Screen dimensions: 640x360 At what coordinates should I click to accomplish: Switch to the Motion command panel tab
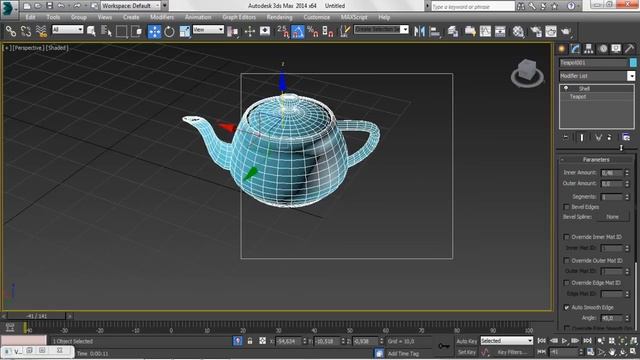602,49
